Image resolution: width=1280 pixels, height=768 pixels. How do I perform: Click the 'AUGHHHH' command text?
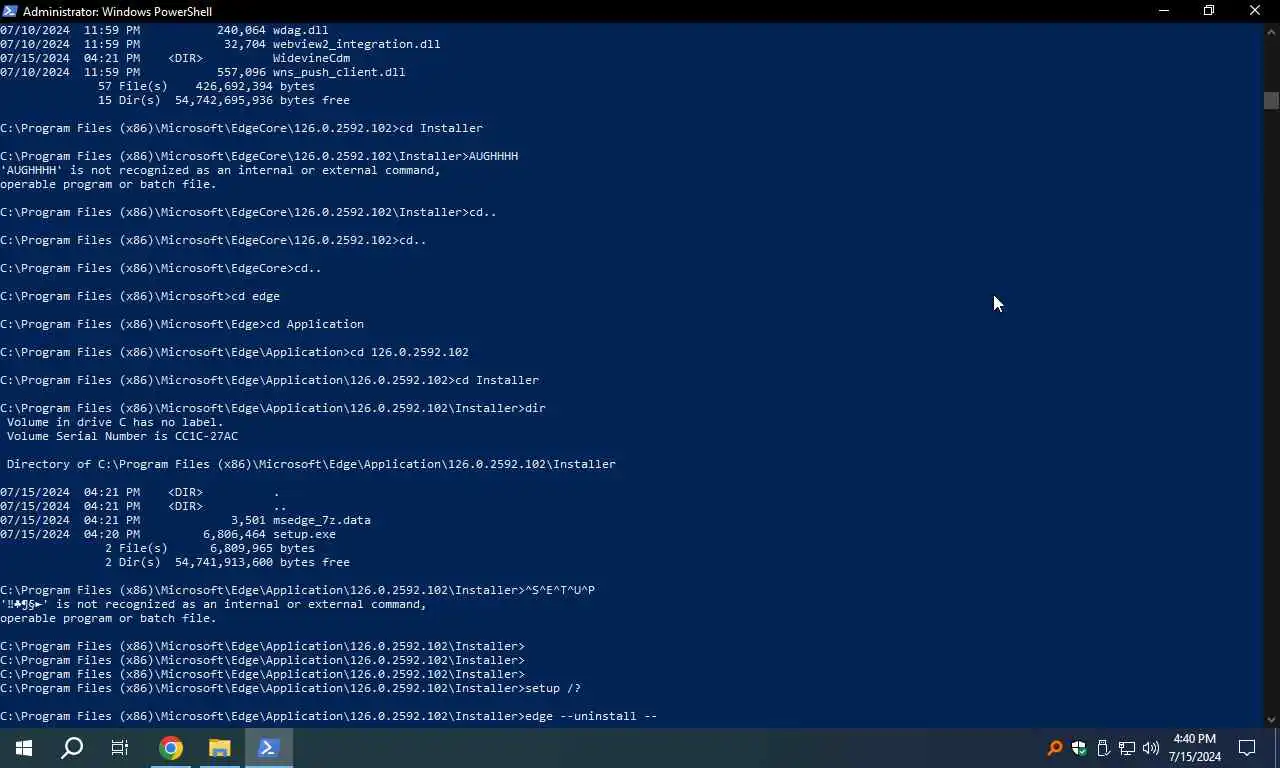[x=493, y=156]
